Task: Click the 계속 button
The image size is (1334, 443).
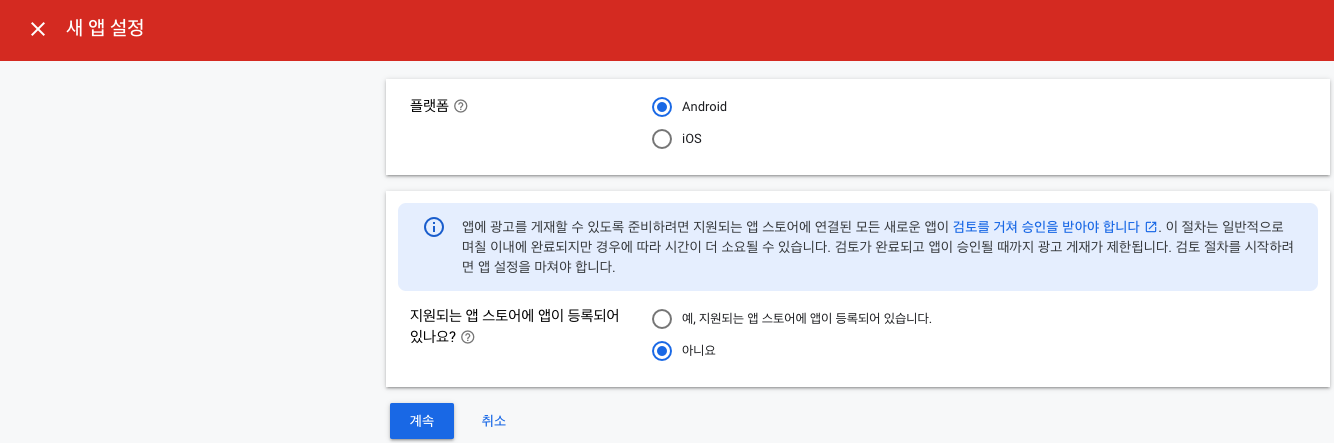Action: click(422, 421)
